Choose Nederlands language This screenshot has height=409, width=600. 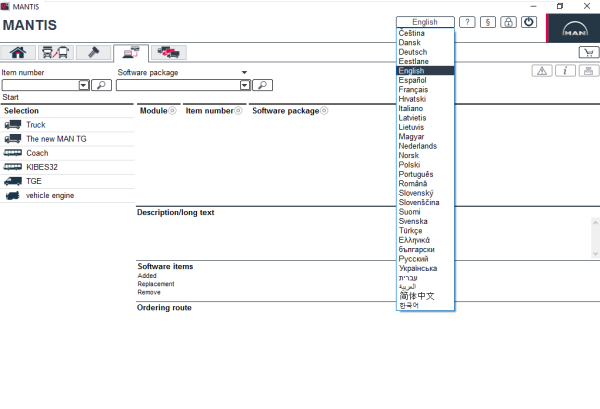point(425,146)
